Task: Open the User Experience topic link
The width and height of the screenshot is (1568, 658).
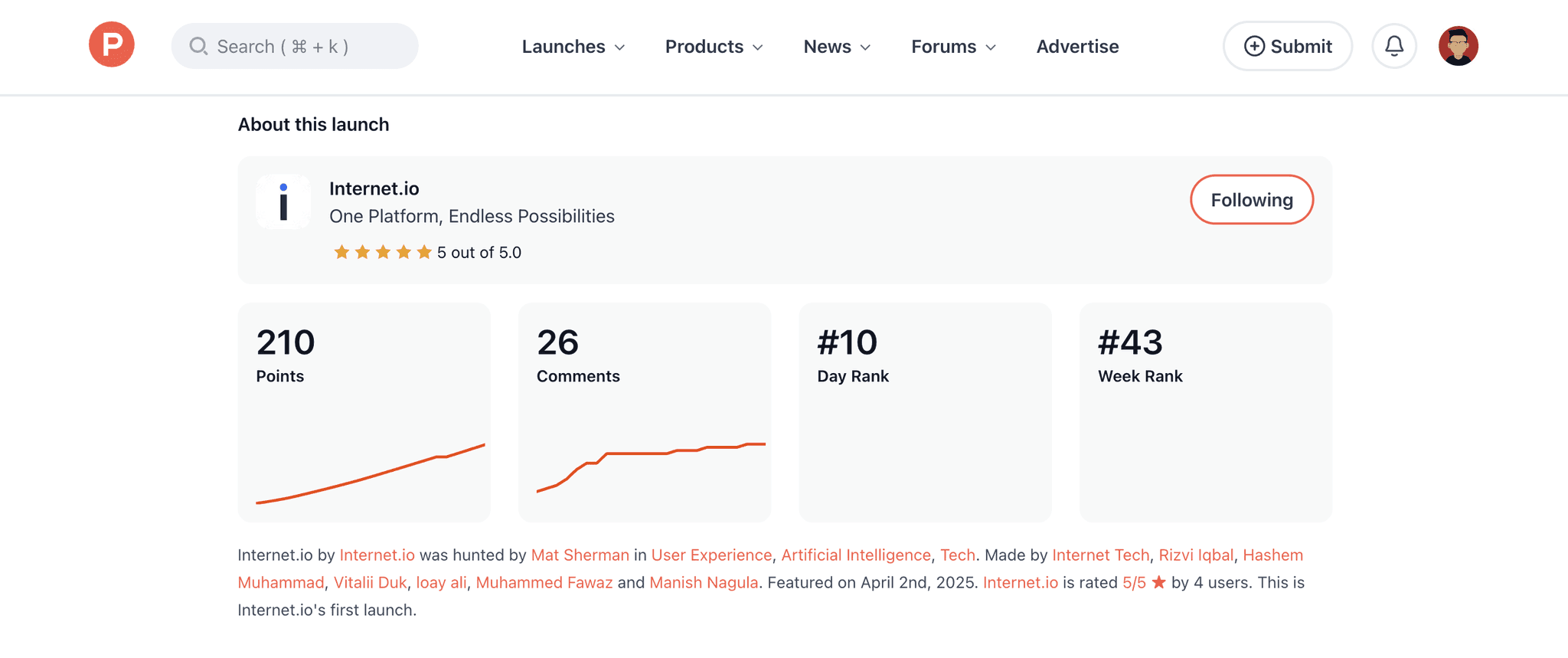Action: 711,555
